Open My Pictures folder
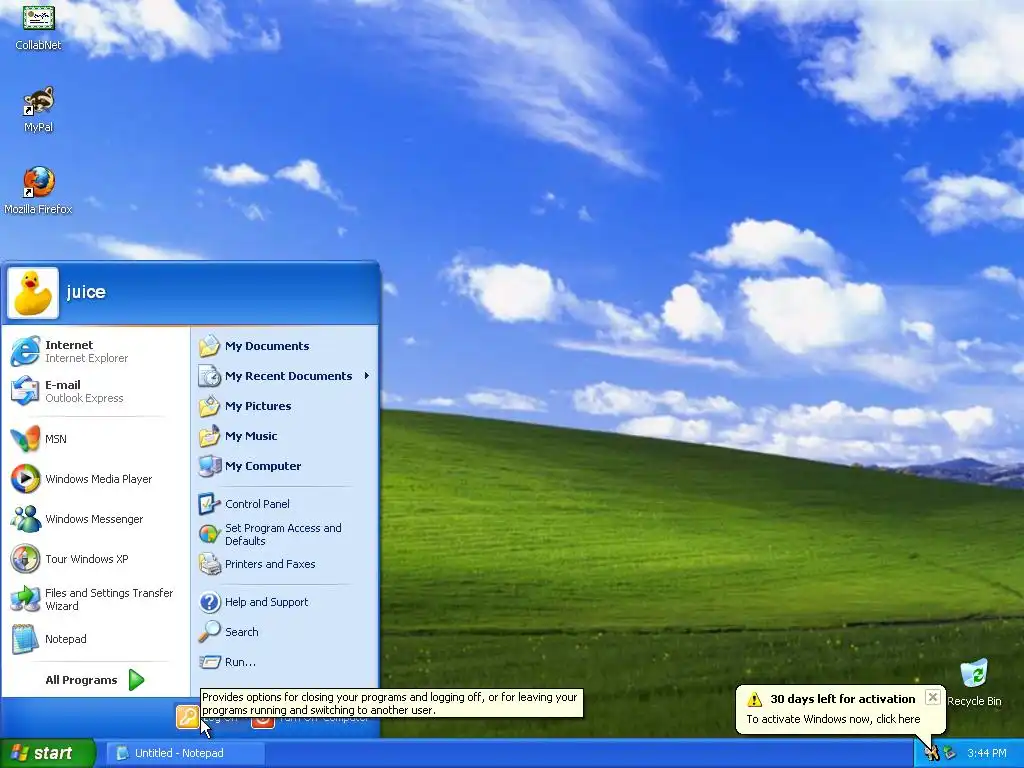Screen dimensions: 1024x768 tap(285, 406)
